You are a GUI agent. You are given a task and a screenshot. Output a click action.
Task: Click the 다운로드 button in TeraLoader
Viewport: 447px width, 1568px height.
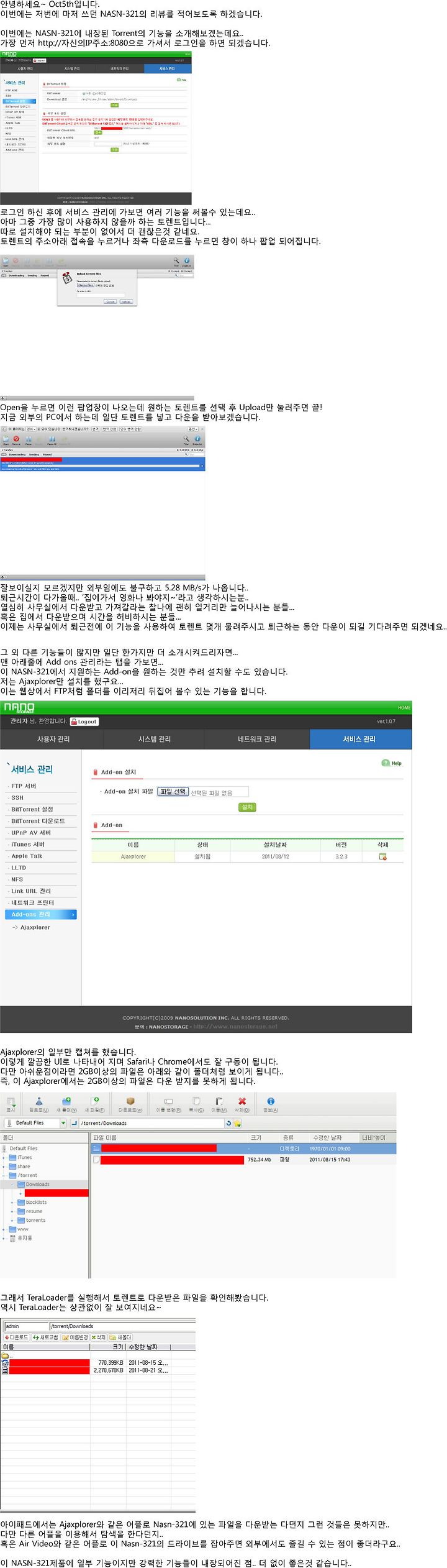17,1337
